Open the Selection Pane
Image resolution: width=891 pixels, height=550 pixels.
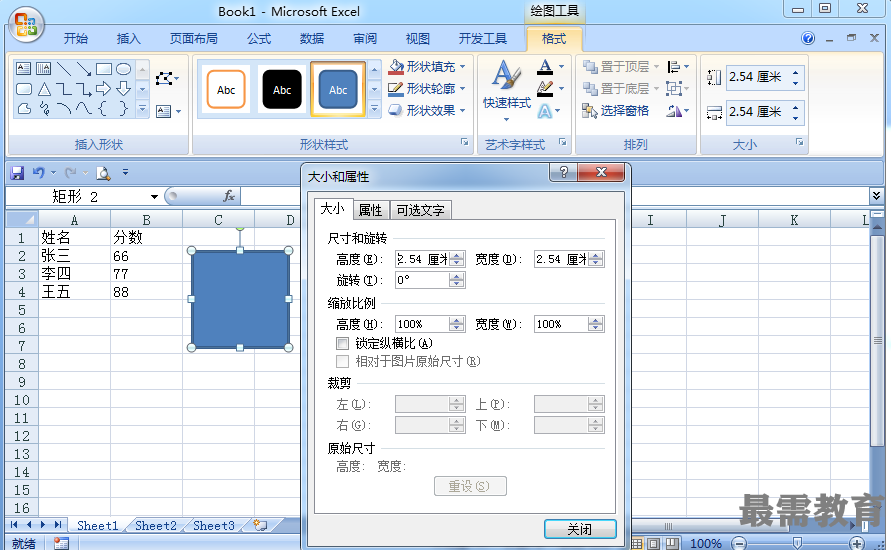point(615,111)
